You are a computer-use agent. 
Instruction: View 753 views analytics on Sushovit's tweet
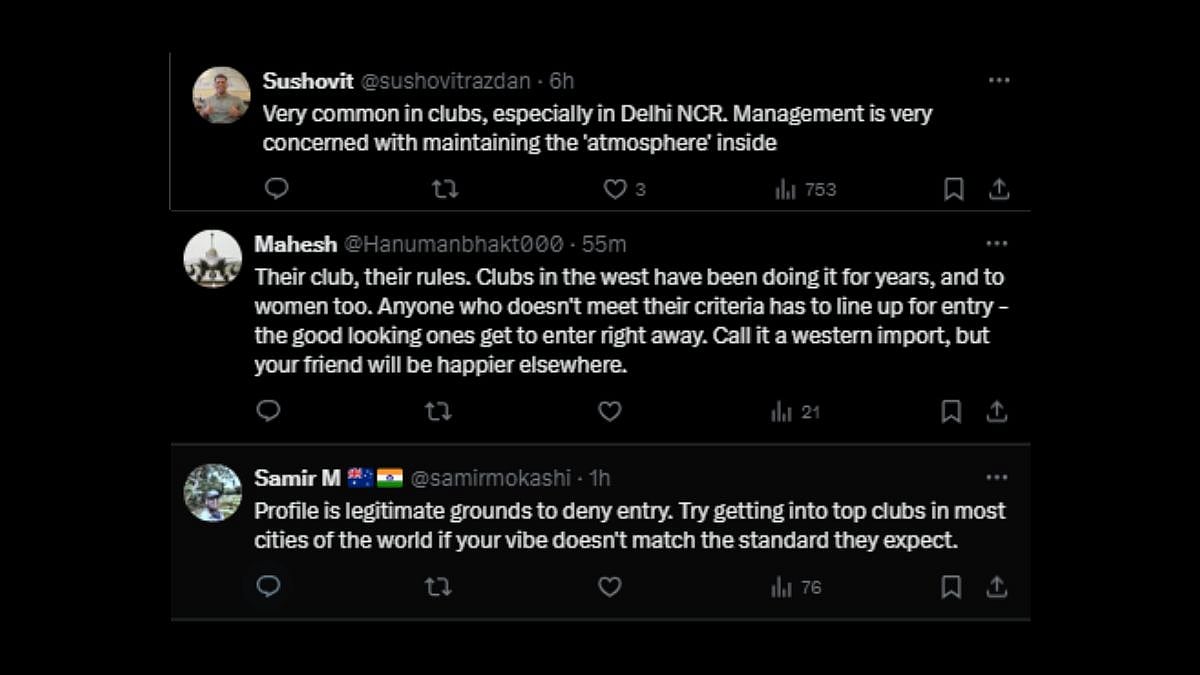coord(805,189)
